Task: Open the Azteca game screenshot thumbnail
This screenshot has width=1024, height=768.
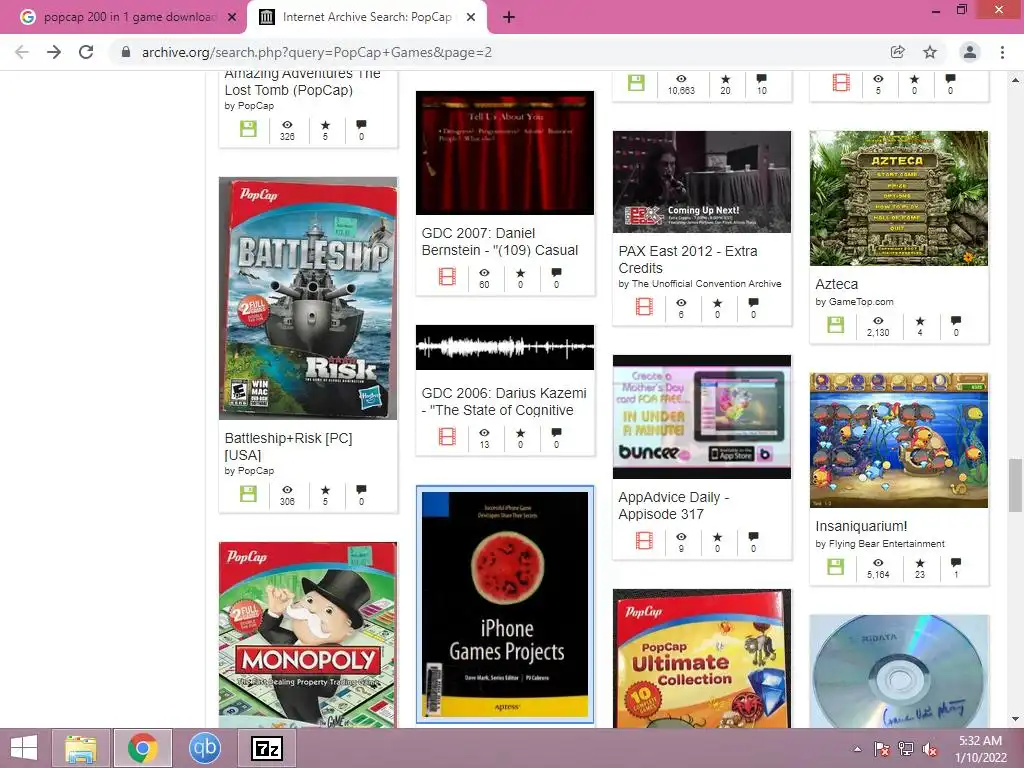Action: click(x=899, y=199)
